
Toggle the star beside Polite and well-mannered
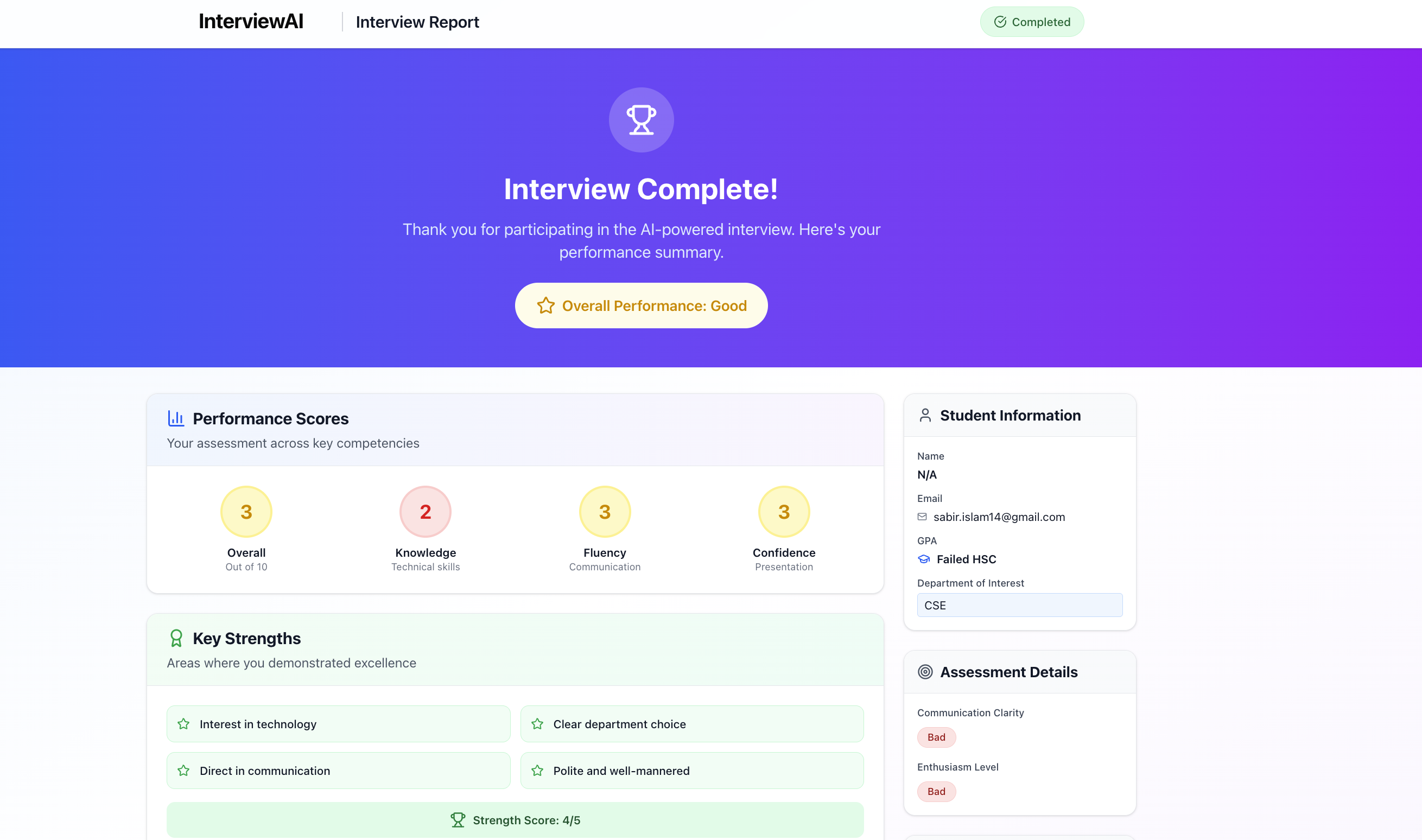coord(536,771)
